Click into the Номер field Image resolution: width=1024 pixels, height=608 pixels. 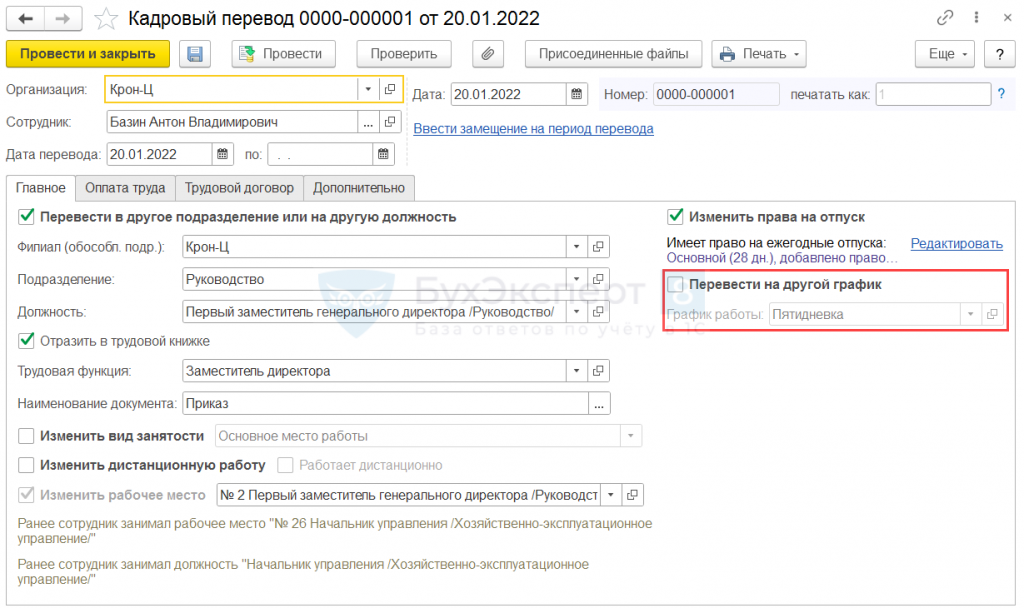716,94
